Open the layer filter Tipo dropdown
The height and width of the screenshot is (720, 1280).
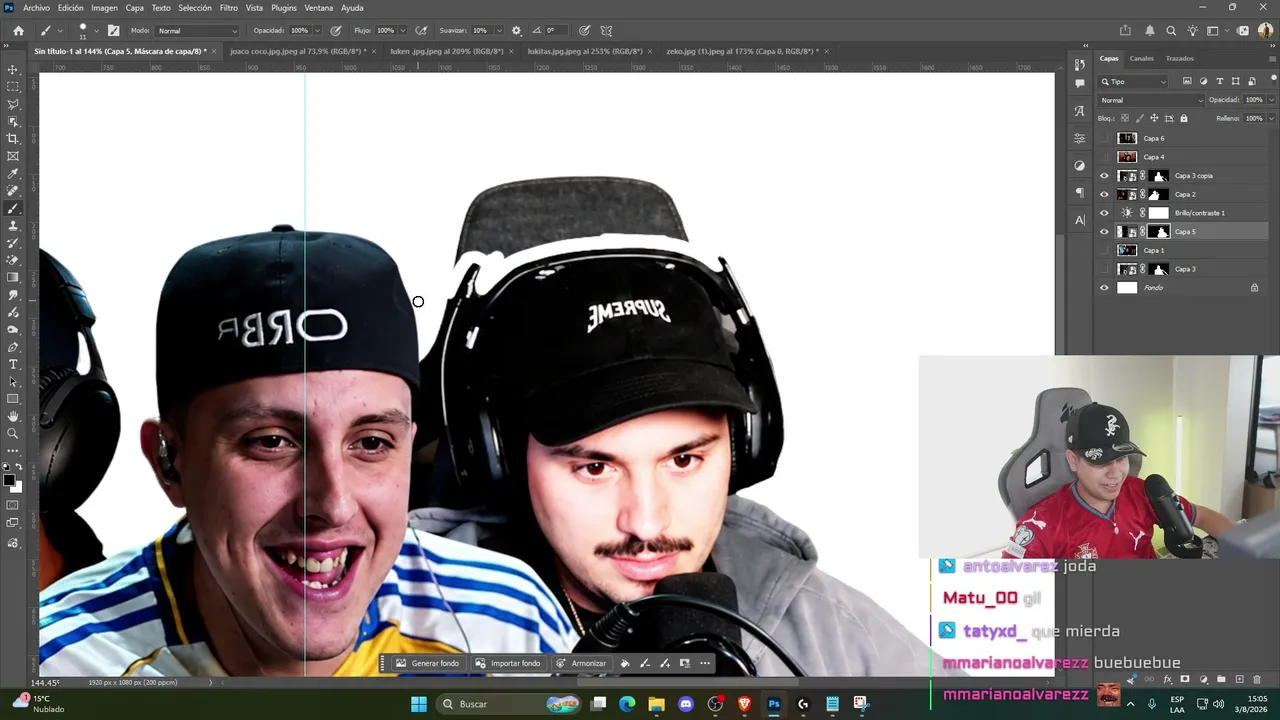pyautogui.click(x=1133, y=81)
